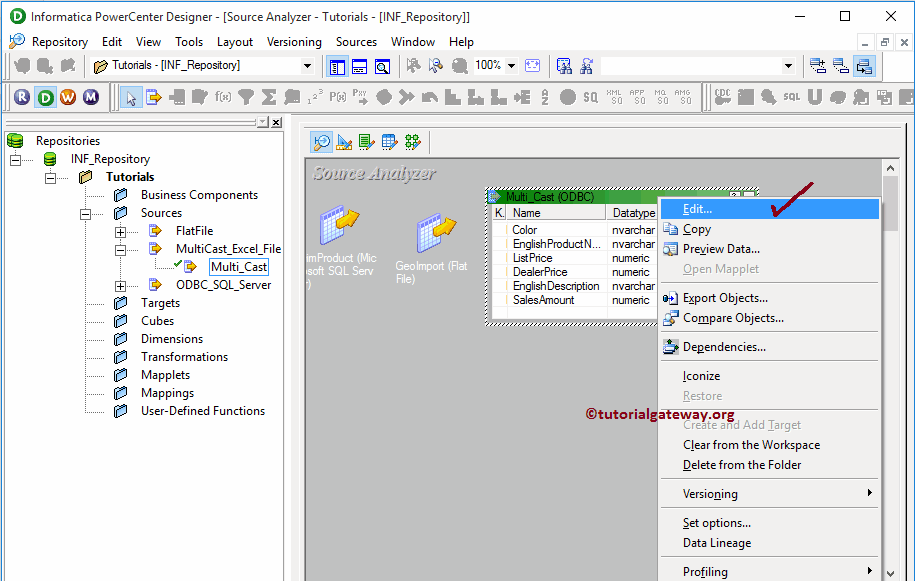Toggle the Navigator window visibility
The height and width of the screenshot is (581, 915).
pos(337,66)
